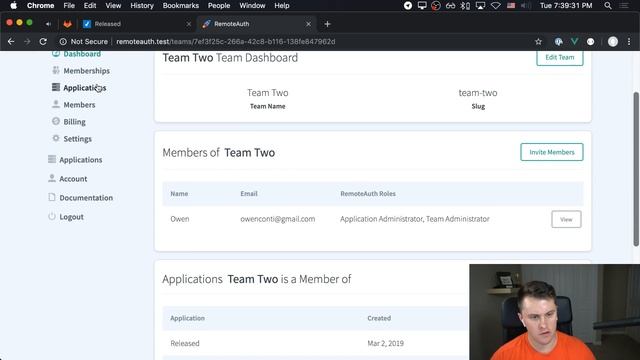Screen dimensions: 640x360
Task: Click the Documentation page icon
Action: click(52, 197)
